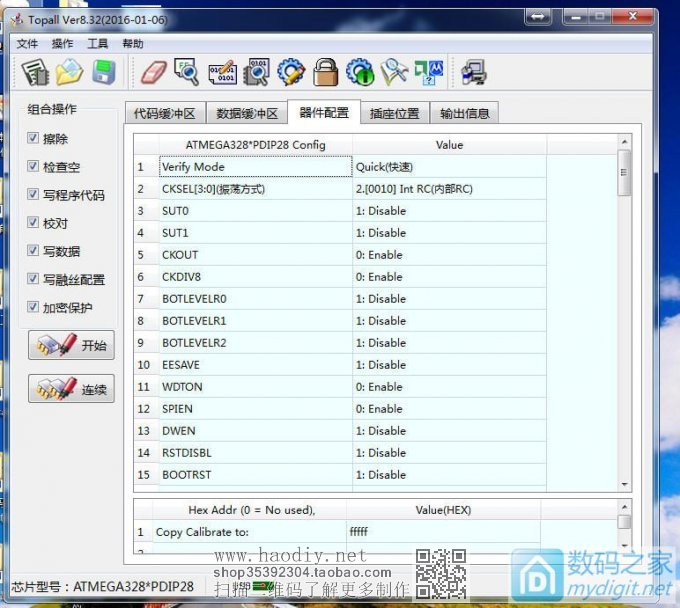The height and width of the screenshot is (608, 680).
Task: Uncheck the 写融丝配置 checkbox
Action: [34, 279]
